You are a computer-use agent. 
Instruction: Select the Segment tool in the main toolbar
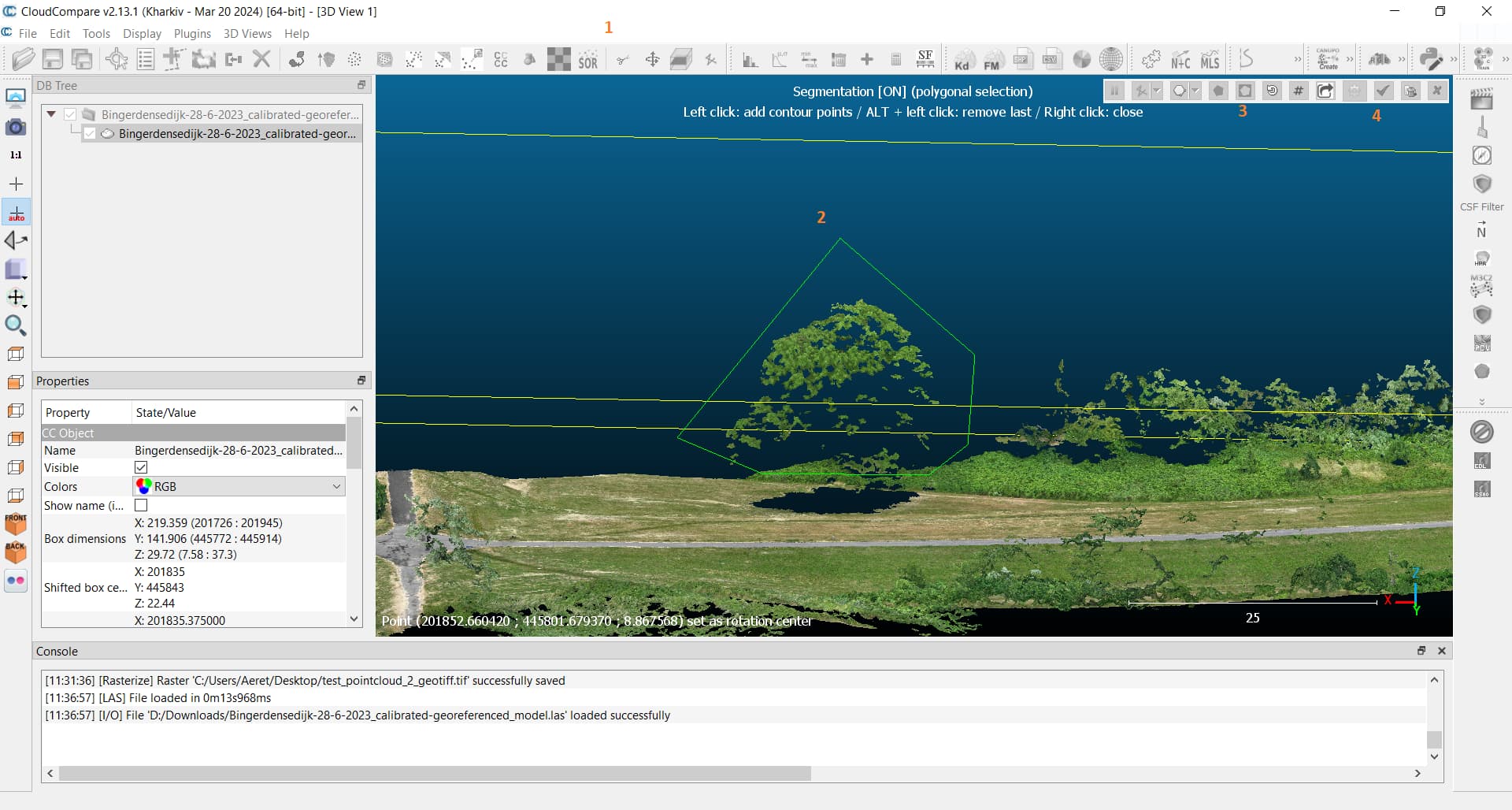[623, 59]
